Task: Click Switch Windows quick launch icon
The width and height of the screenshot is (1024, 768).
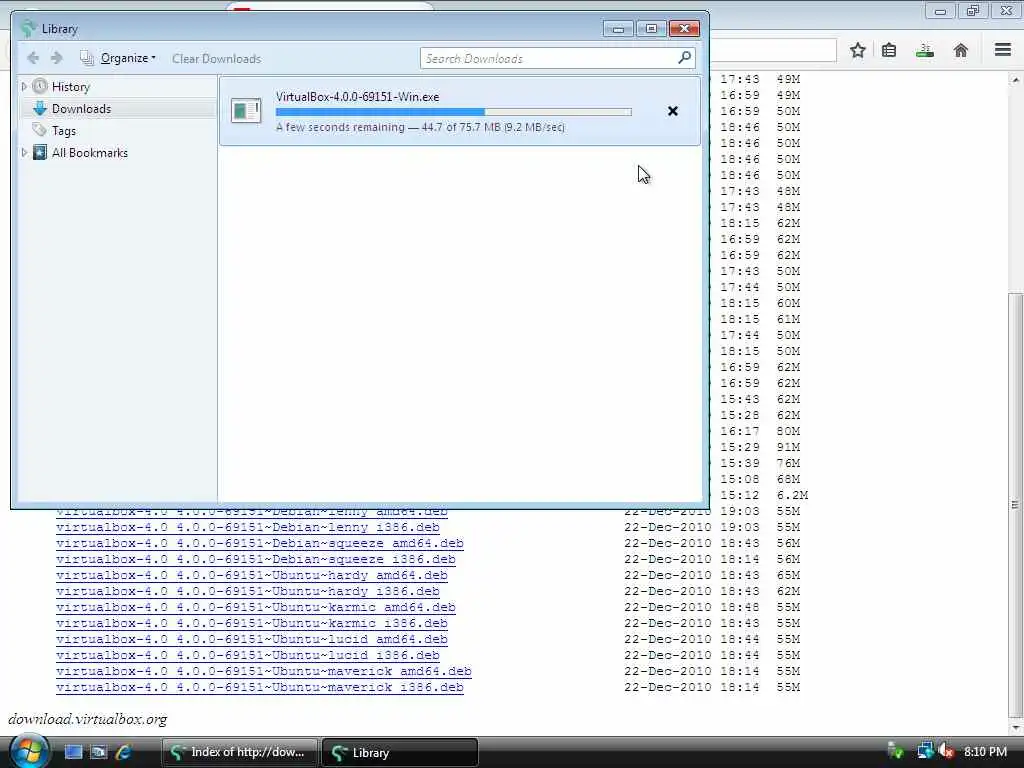Action: [x=98, y=752]
